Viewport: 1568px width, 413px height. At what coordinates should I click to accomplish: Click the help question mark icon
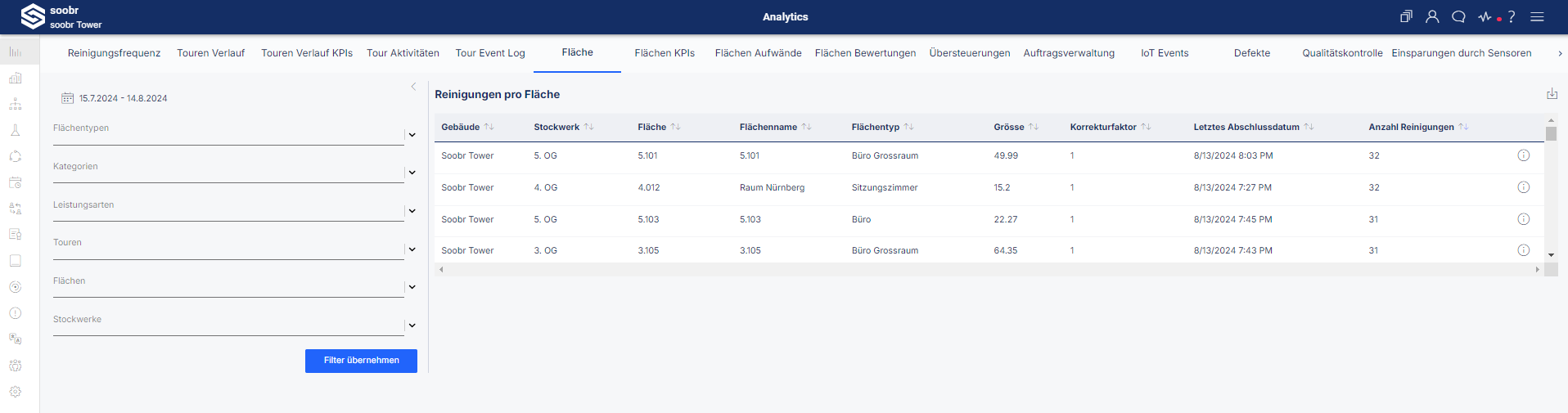(x=1512, y=16)
